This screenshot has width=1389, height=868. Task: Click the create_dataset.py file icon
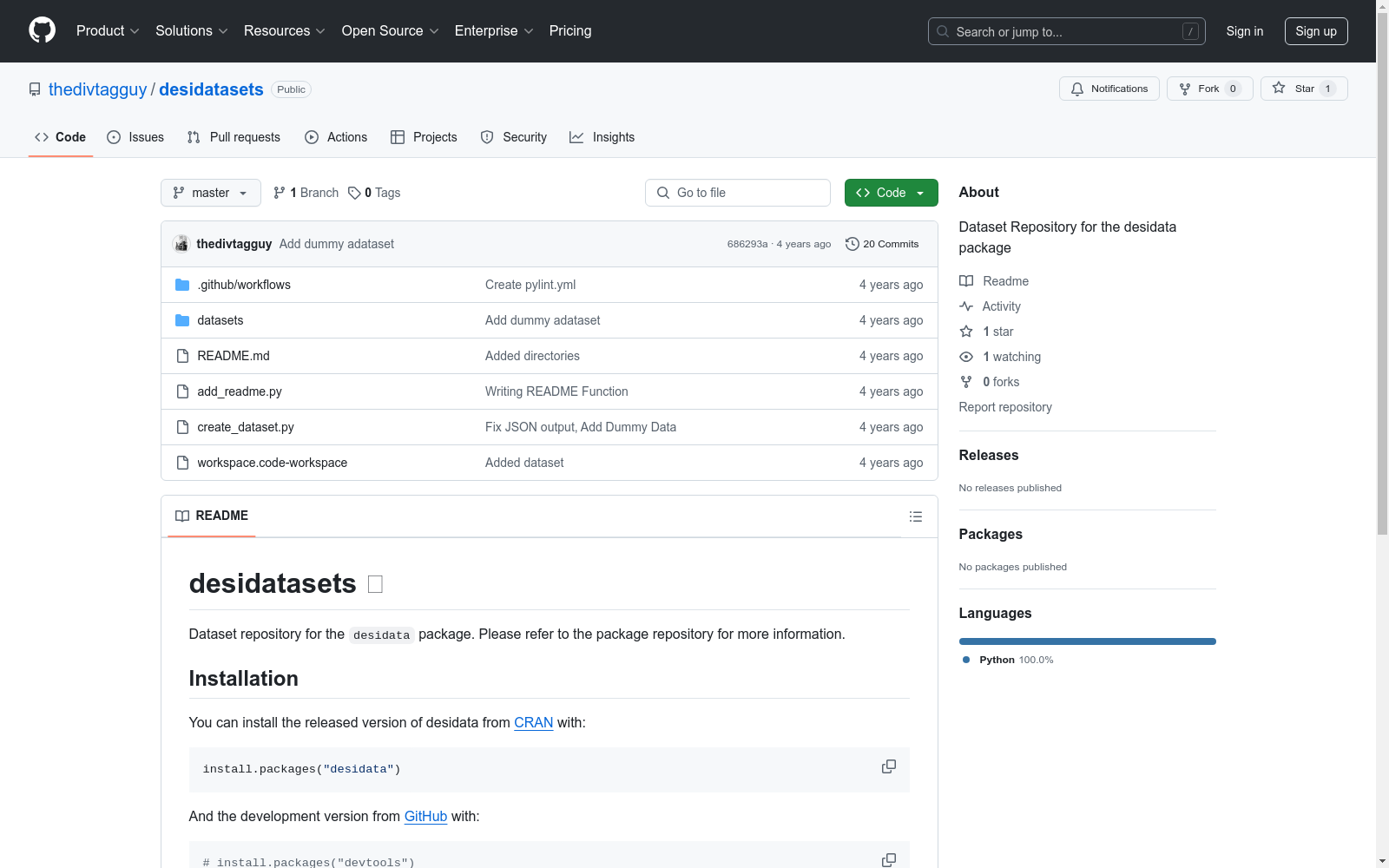pyautogui.click(x=182, y=427)
